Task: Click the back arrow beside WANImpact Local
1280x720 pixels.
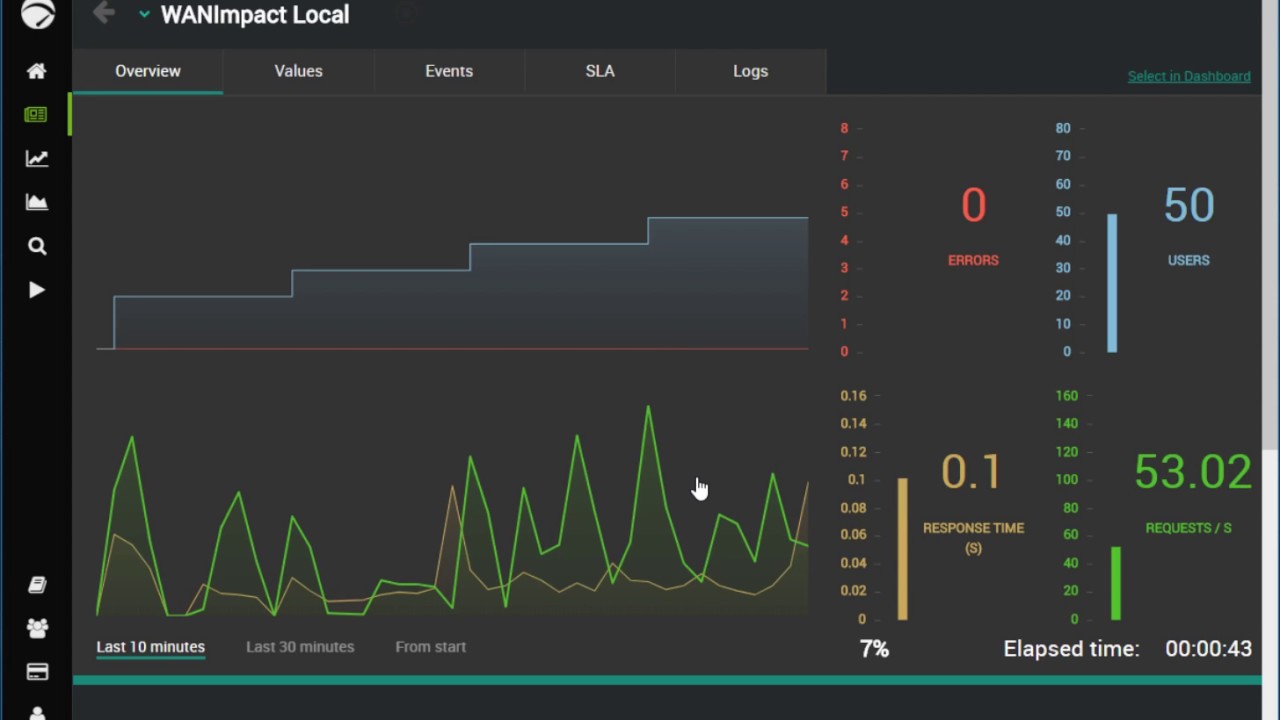Action: [104, 14]
